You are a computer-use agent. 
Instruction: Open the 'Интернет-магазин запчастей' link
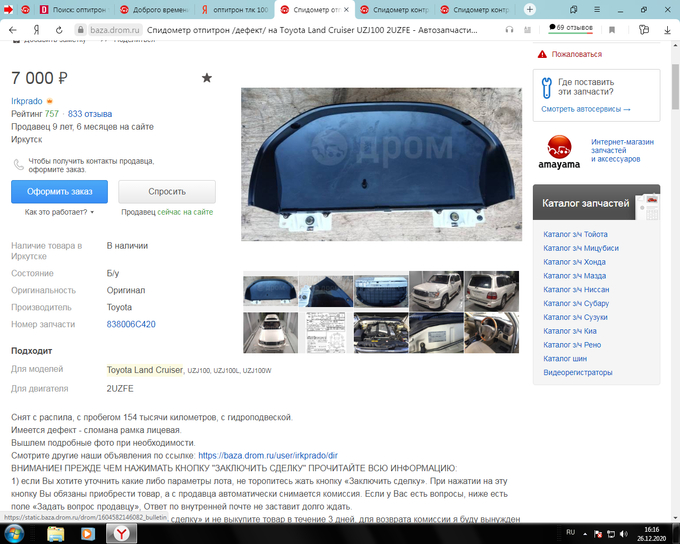[622, 151]
